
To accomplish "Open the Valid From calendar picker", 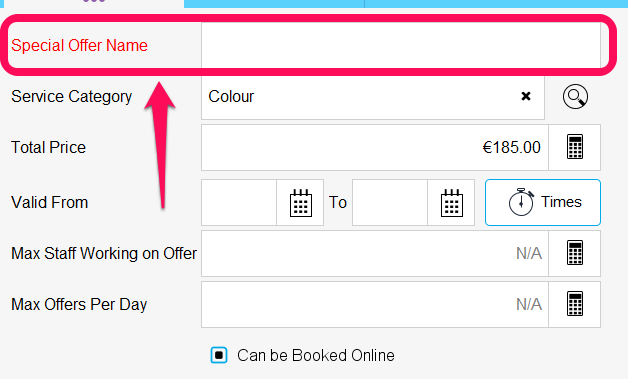I will 300,203.
